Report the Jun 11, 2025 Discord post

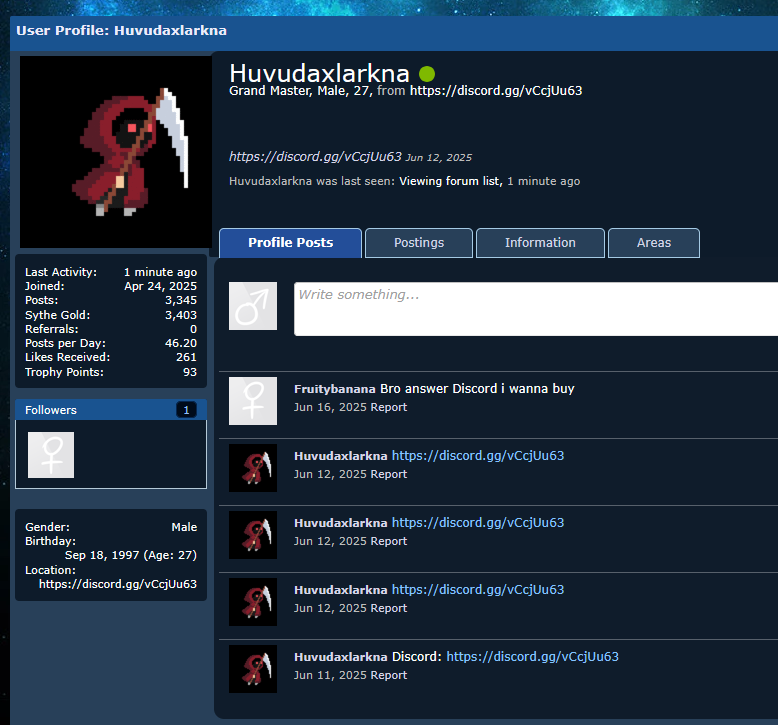click(x=389, y=675)
